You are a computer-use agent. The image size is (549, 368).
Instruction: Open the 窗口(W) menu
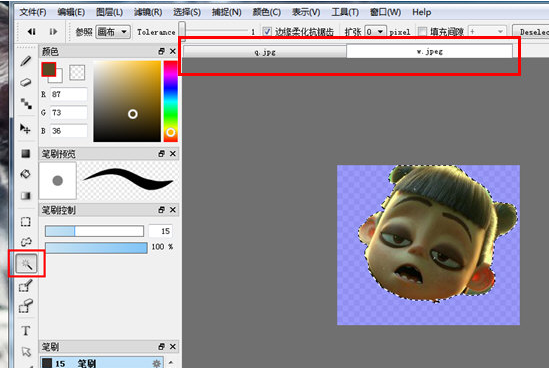click(x=385, y=12)
